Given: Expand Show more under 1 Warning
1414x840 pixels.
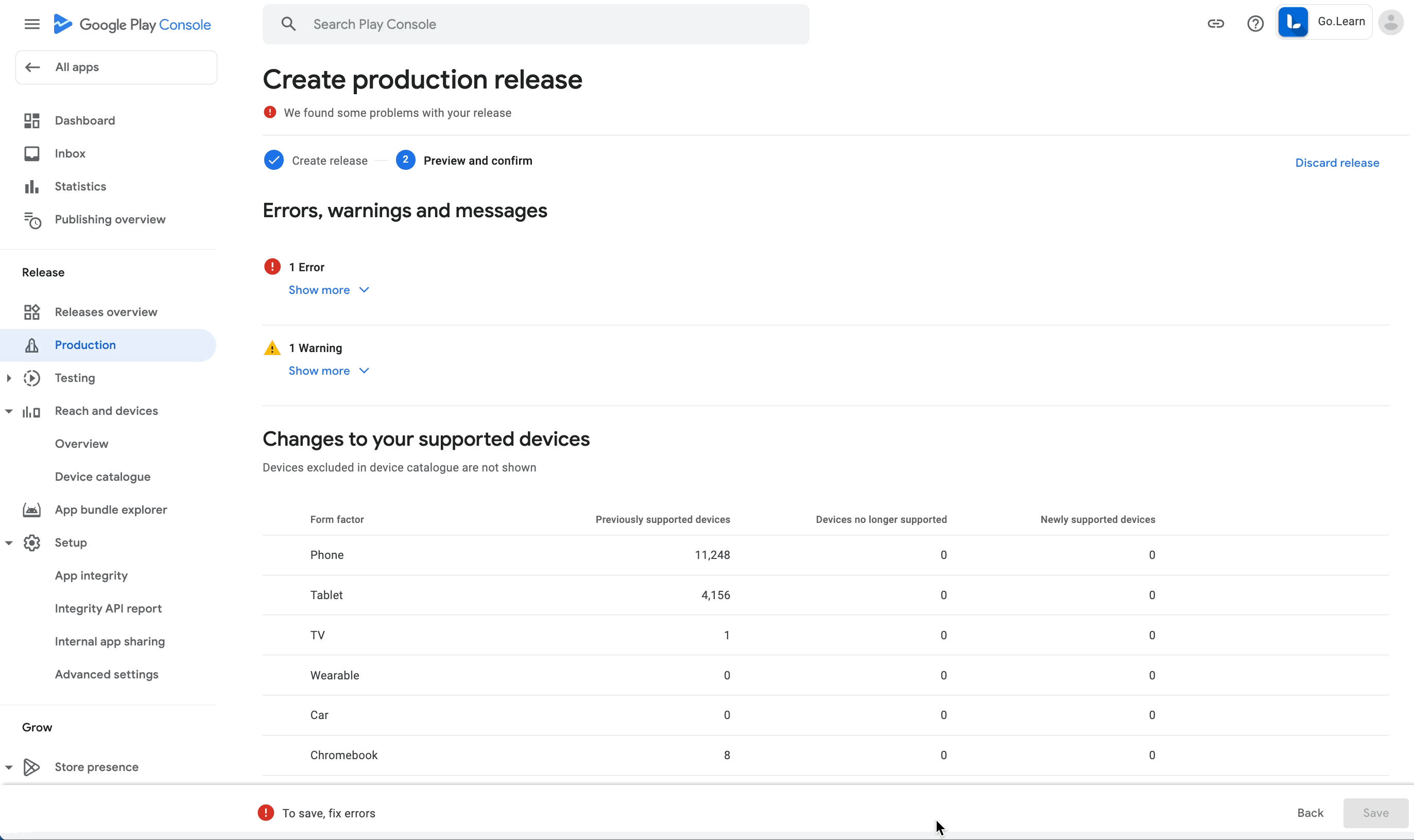Looking at the screenshot, I should coord(329,371).
